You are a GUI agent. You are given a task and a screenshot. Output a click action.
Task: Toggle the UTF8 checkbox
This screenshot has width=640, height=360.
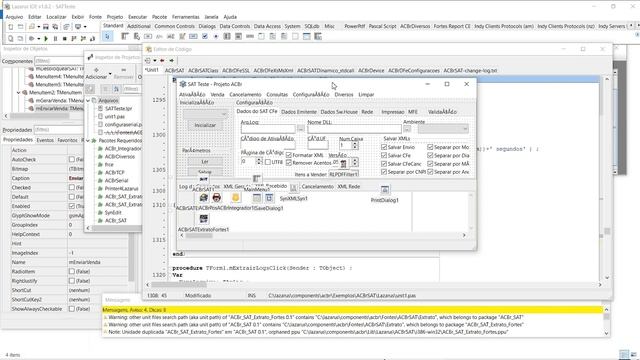[268, 162]
